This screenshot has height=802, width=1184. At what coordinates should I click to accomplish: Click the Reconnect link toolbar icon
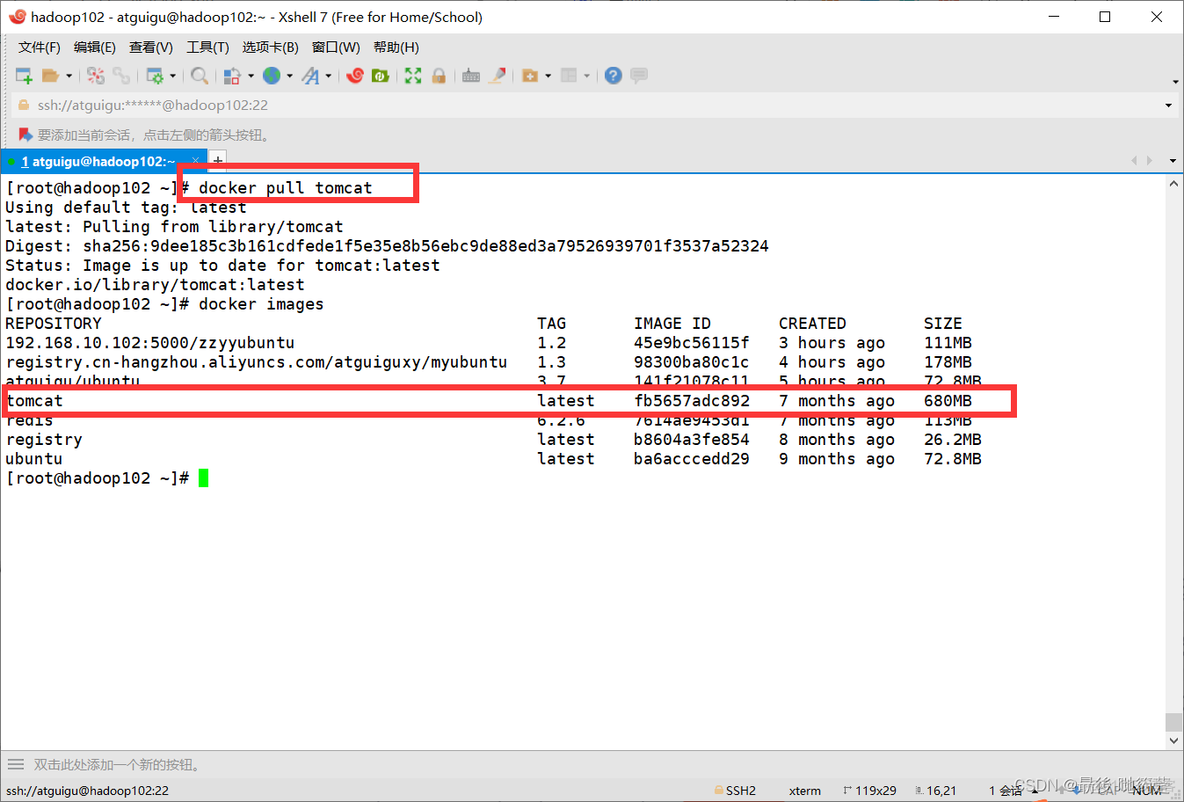click(121, 76)
